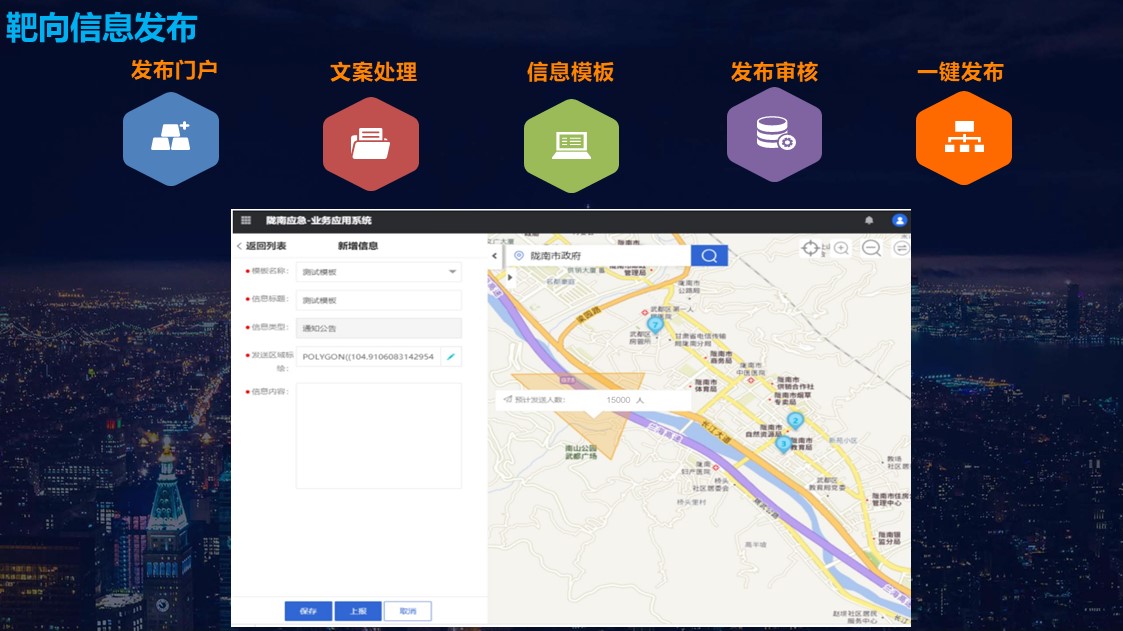Expand the map side panel right arrow
This screenshot has height=631, width=1123.
click(510, 277)
